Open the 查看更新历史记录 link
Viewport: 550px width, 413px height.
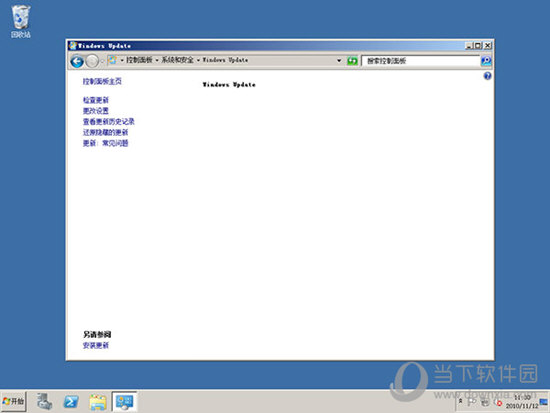click(109, 122)
